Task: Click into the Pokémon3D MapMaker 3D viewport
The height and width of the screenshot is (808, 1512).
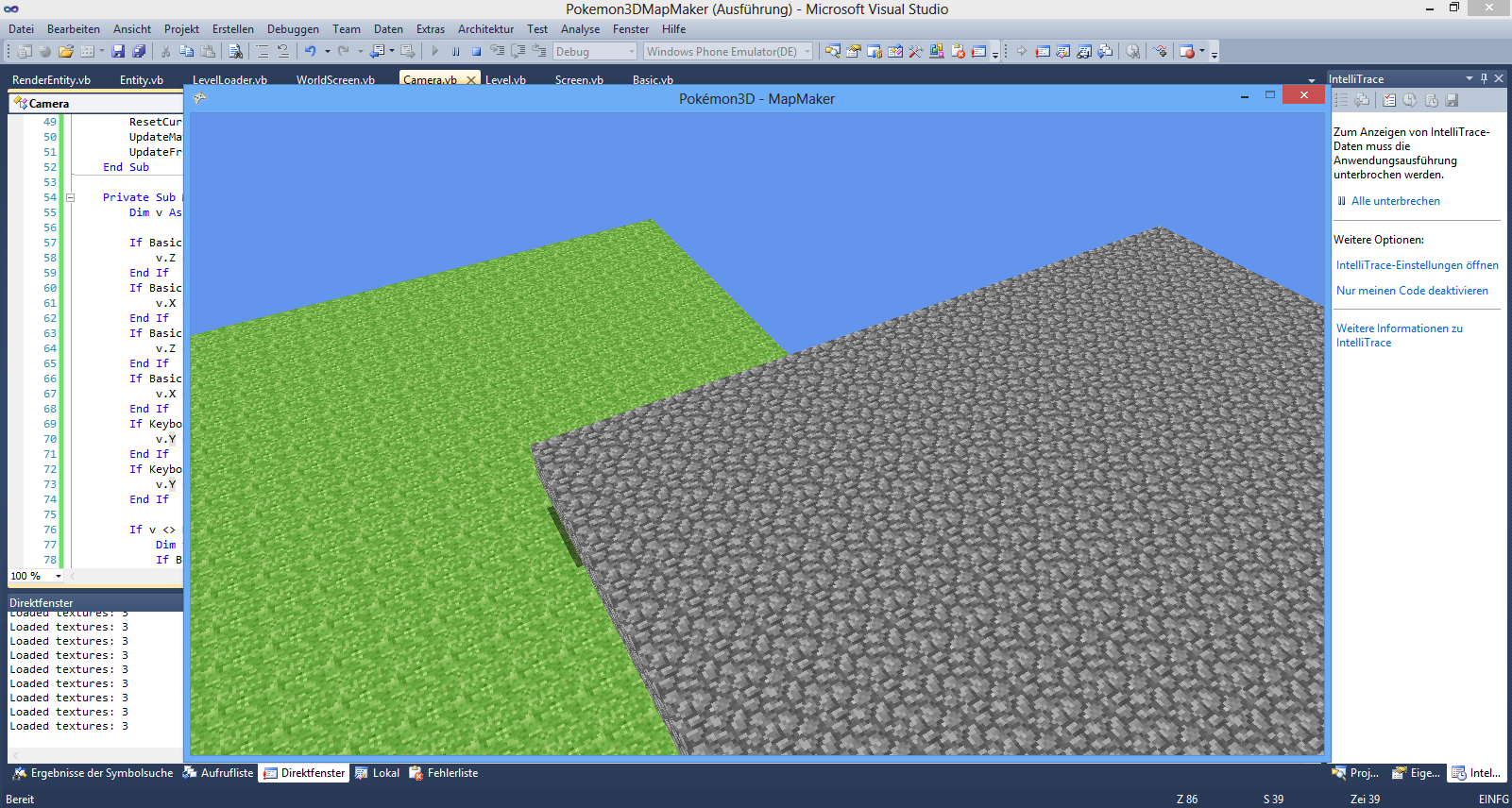Action: click(x=756, y=434)
